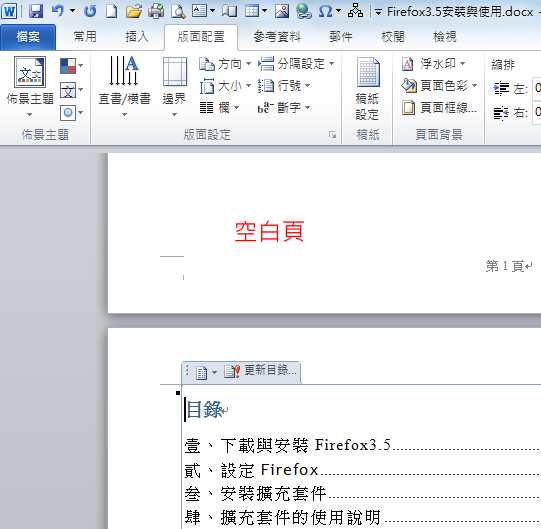Screen dimensions: 541x529
Task: Click the 邊界 margins icon
Action: pos(175,87)
